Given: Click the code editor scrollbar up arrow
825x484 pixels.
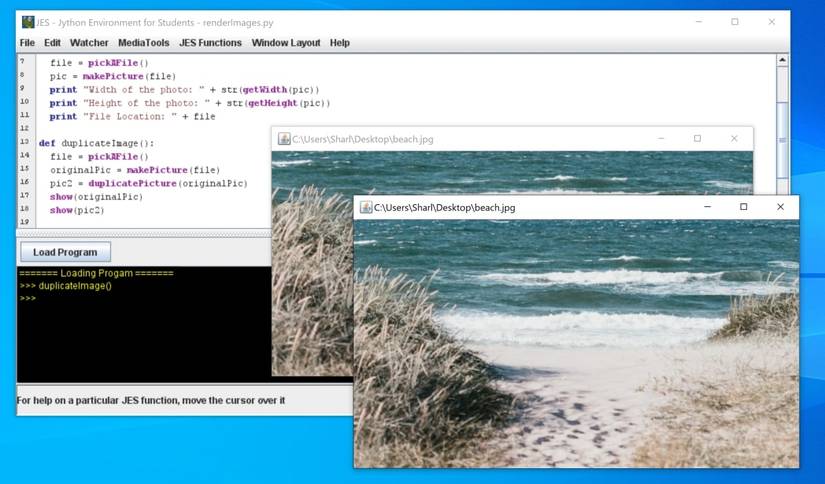Looking at the screenshot, I should click(782, 60).
